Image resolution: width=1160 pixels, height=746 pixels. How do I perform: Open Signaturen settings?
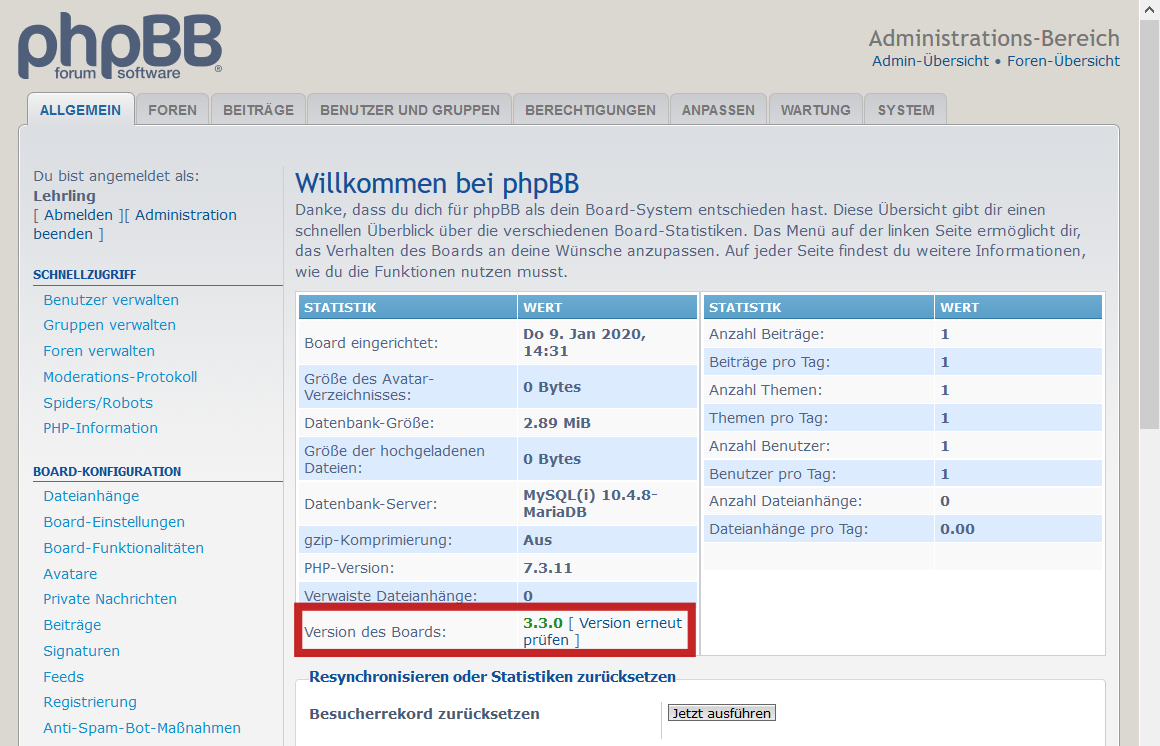click(x=81, y=651)
